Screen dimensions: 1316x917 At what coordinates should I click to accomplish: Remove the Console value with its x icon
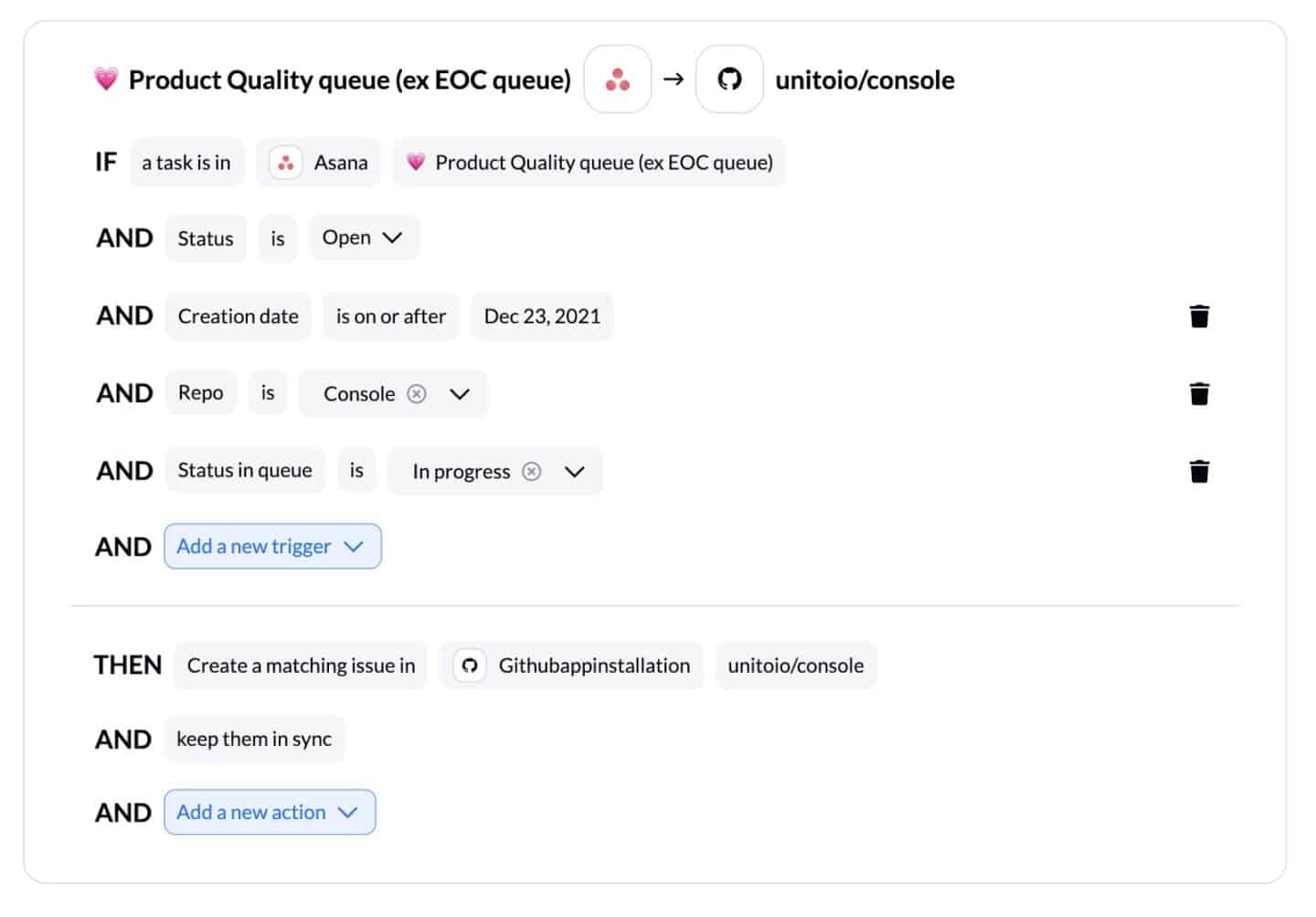pos(417,394)
